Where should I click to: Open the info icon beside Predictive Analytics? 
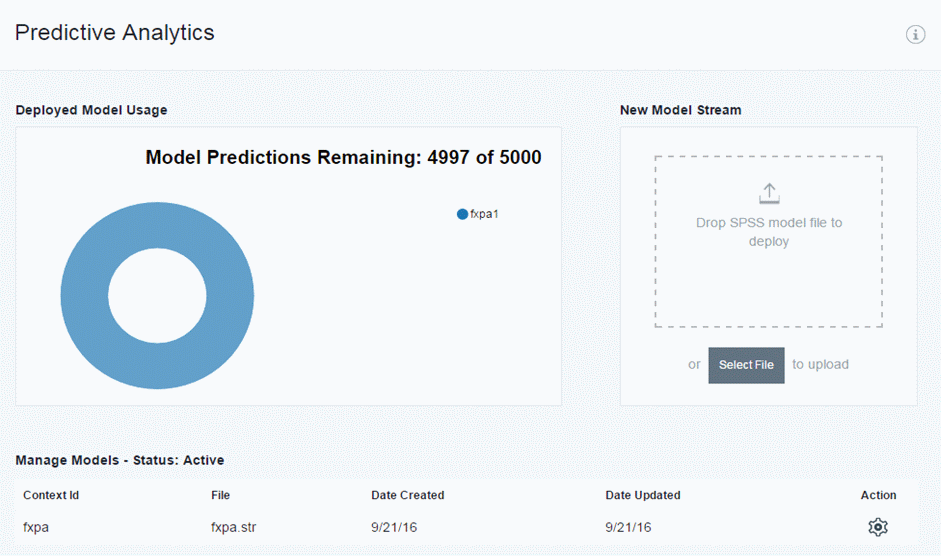click(915, 35)
